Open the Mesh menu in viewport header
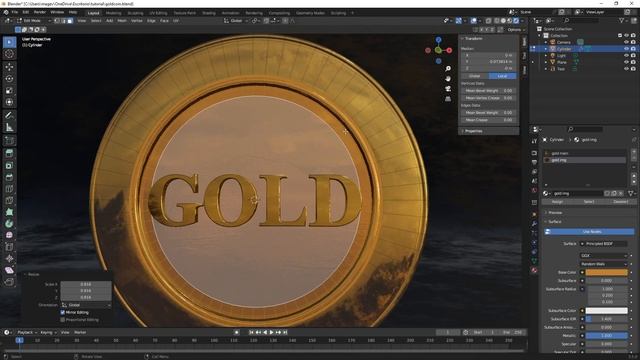The height and width of the screenshot is (360, 640). pos(122,20)
